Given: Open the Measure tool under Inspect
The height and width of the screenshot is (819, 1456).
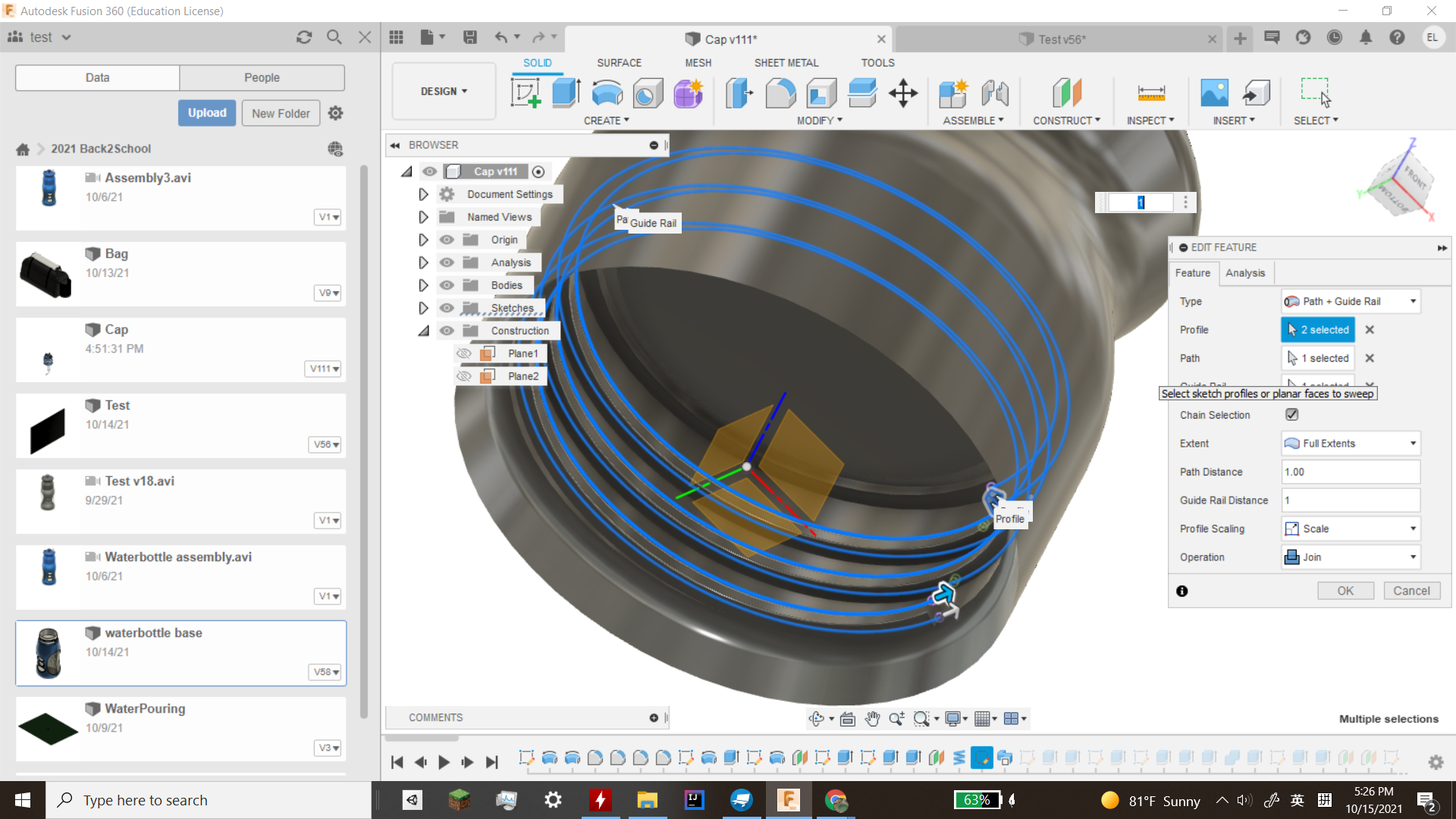Looking at the screenshot, I should tap(1150, 93).
